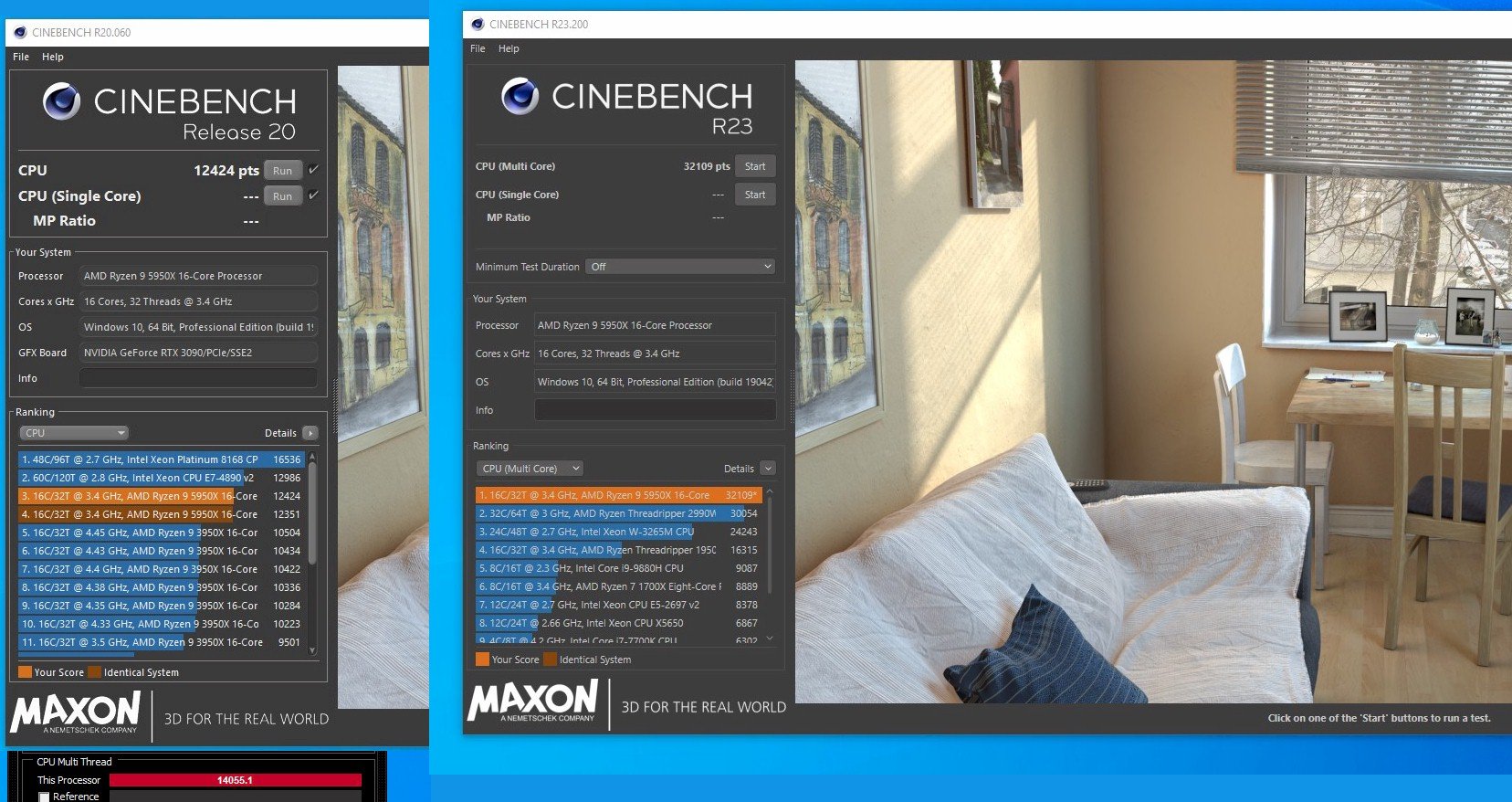
Task: Select R20 ranking row 60C/120T Xeon E7-4890 v2
Action: (x=162, y=478)
